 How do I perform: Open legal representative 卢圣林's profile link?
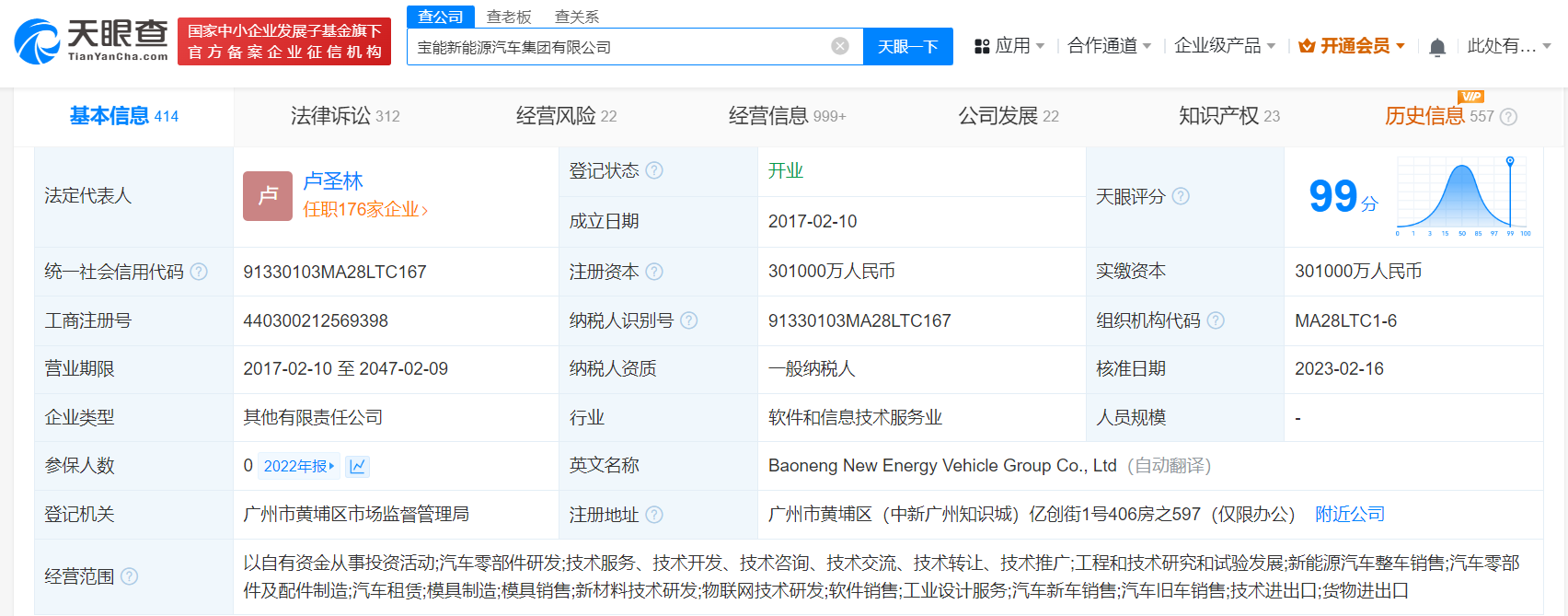pos(333,181)
